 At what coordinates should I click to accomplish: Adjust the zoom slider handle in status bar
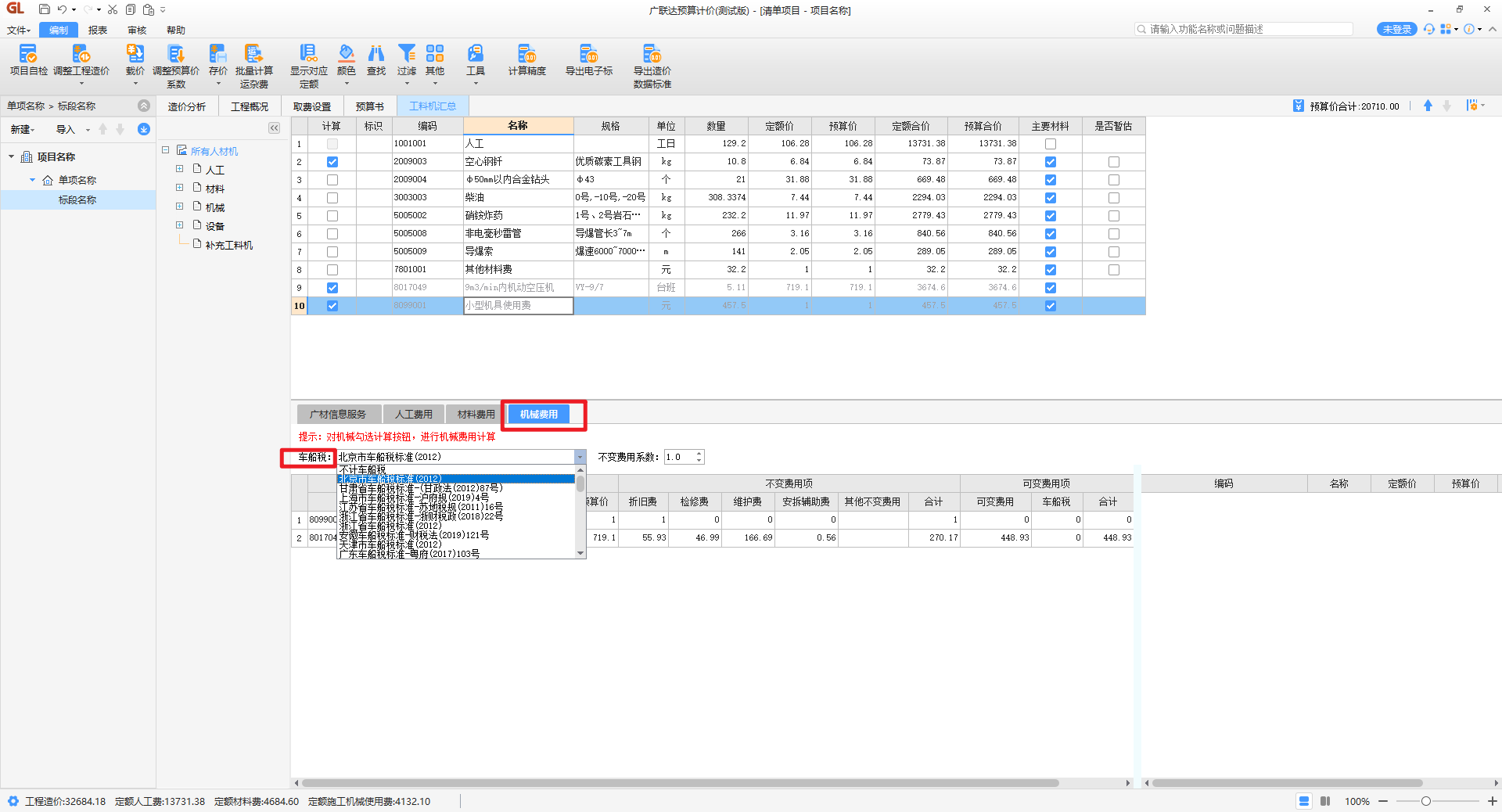[x=1426, y=801]
